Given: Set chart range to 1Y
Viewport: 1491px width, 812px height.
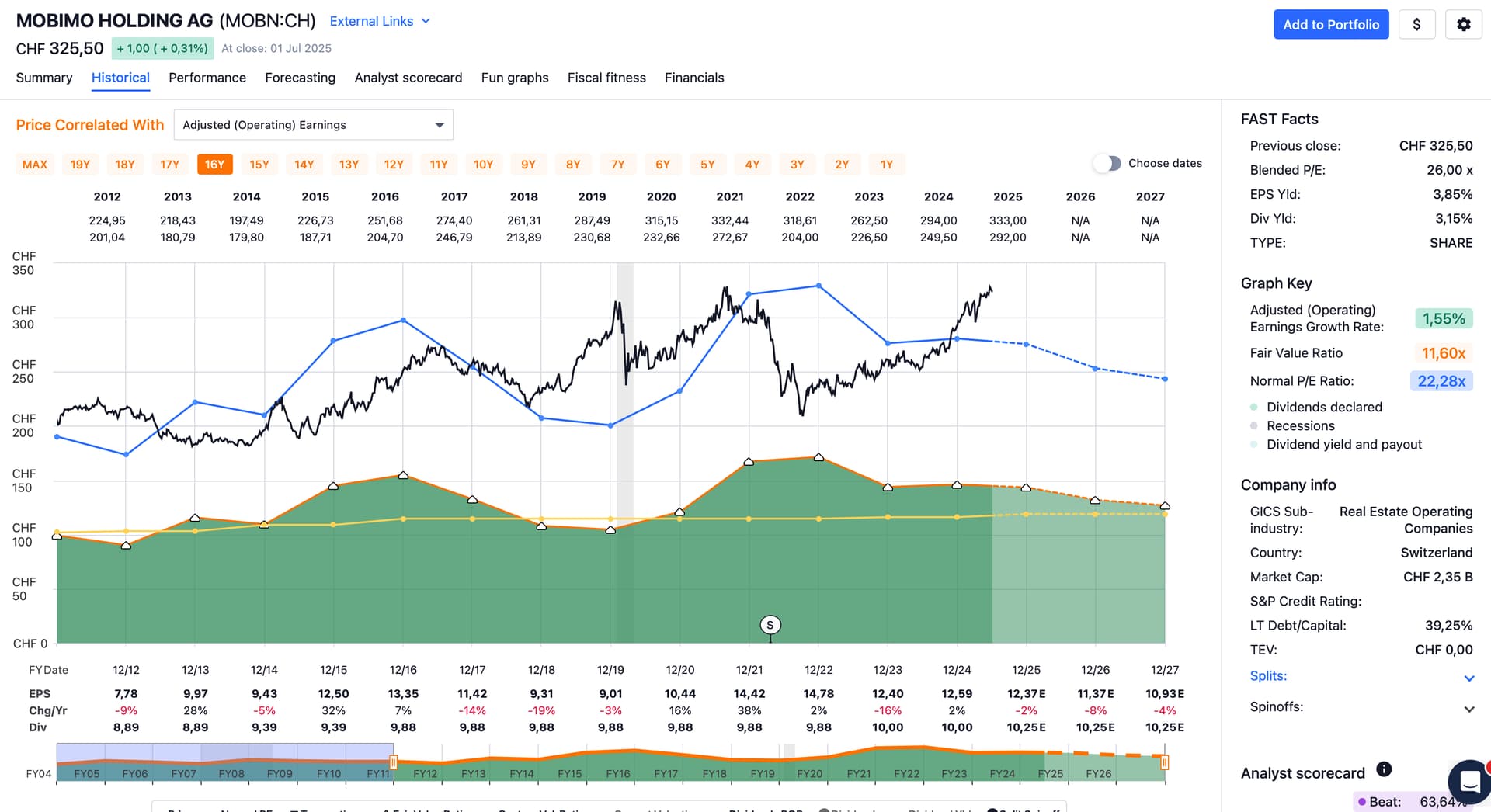Looking at the screenshot, I should [887, 165].
